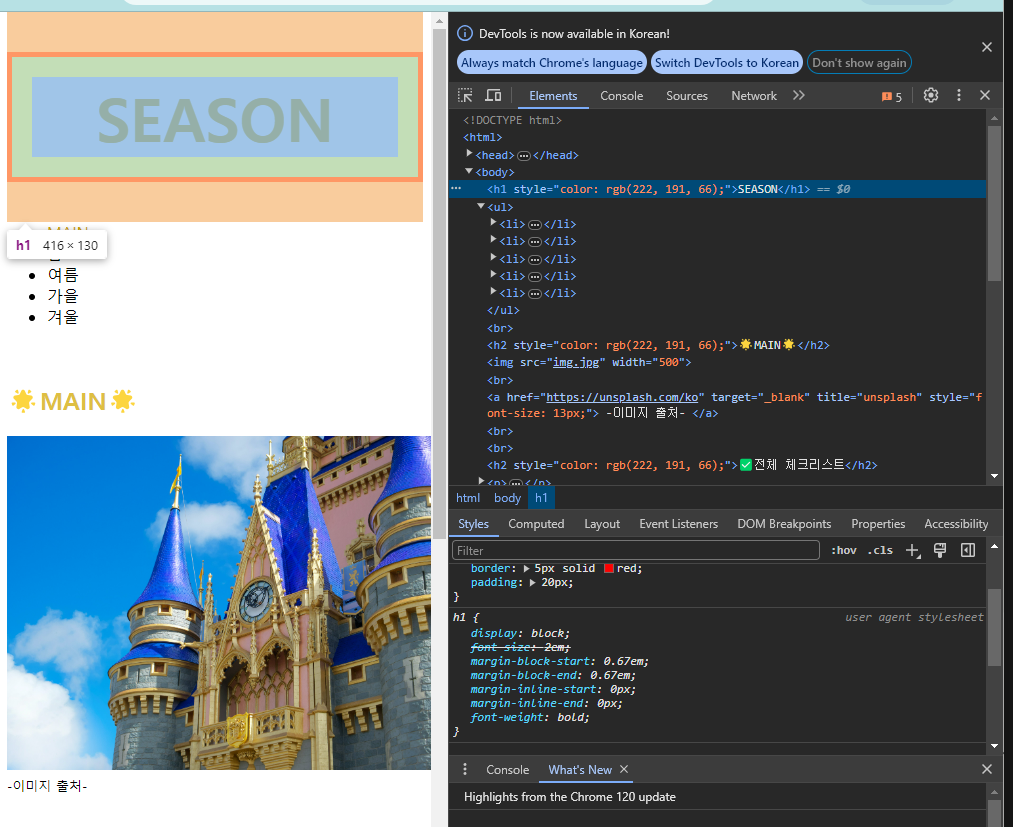
Task: Click the 가을 list item on page
Action: 63,296
